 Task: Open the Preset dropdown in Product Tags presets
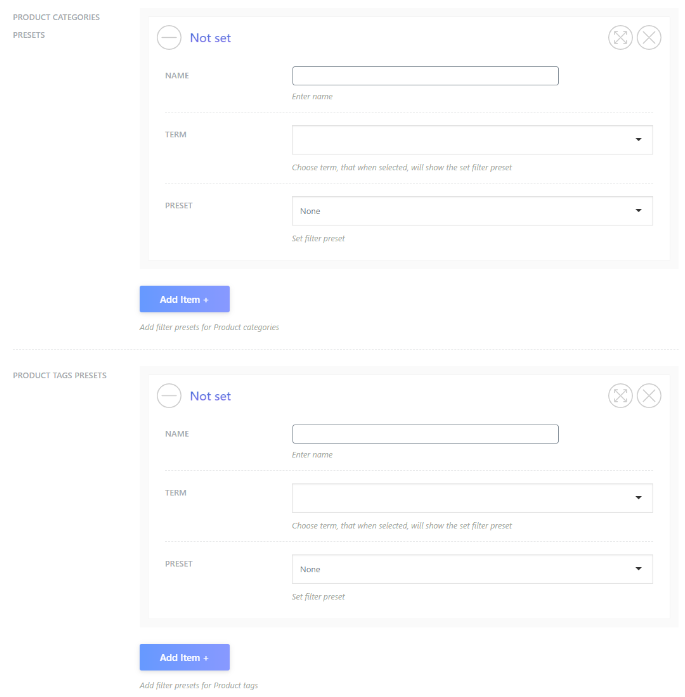click(x=472, y=569)
